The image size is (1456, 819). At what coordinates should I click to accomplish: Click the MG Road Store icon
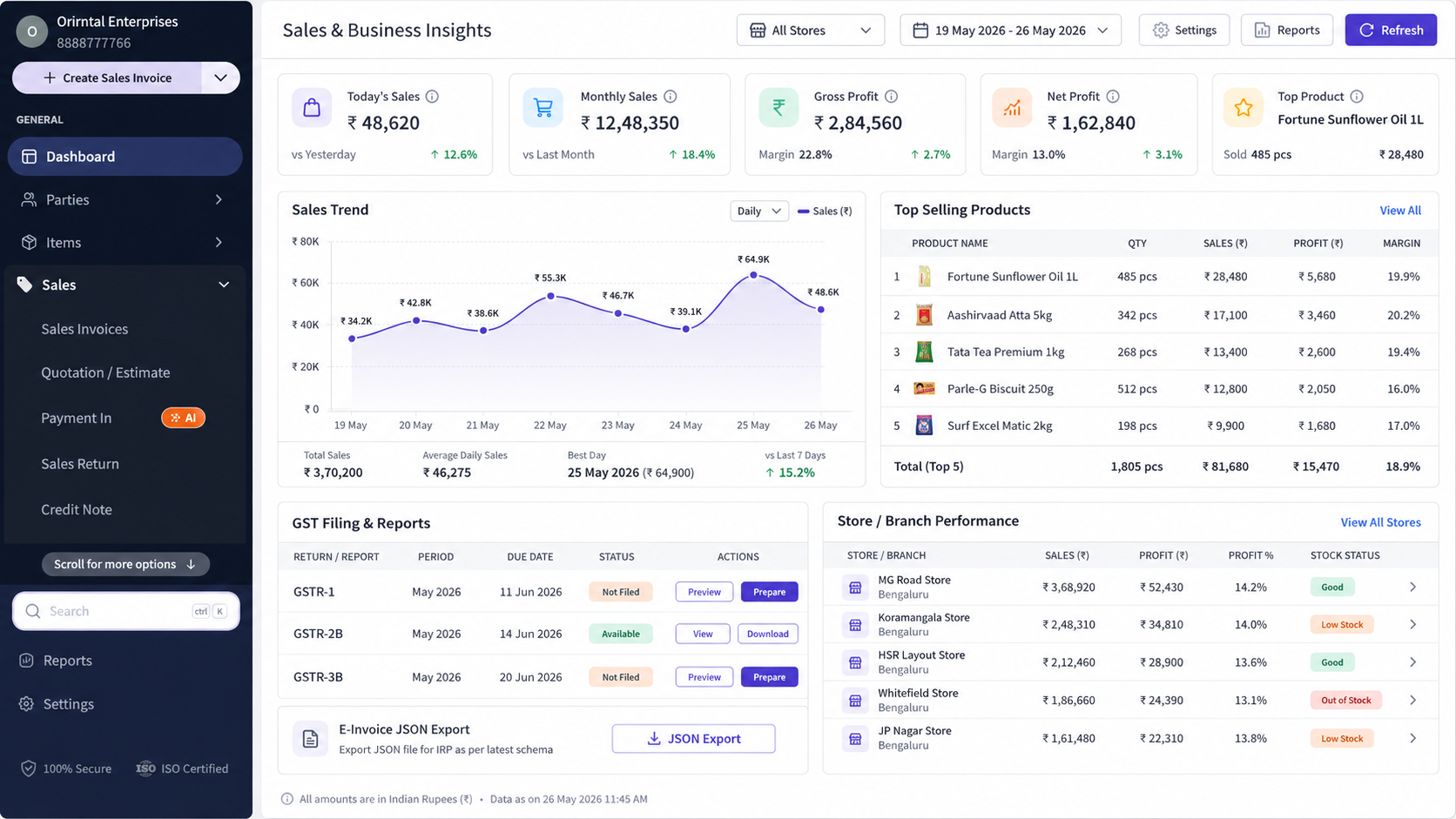click(x=855, y=587)
